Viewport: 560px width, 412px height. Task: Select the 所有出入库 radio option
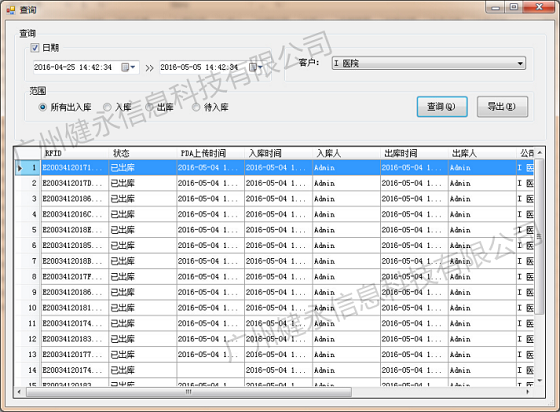[42, 107]
